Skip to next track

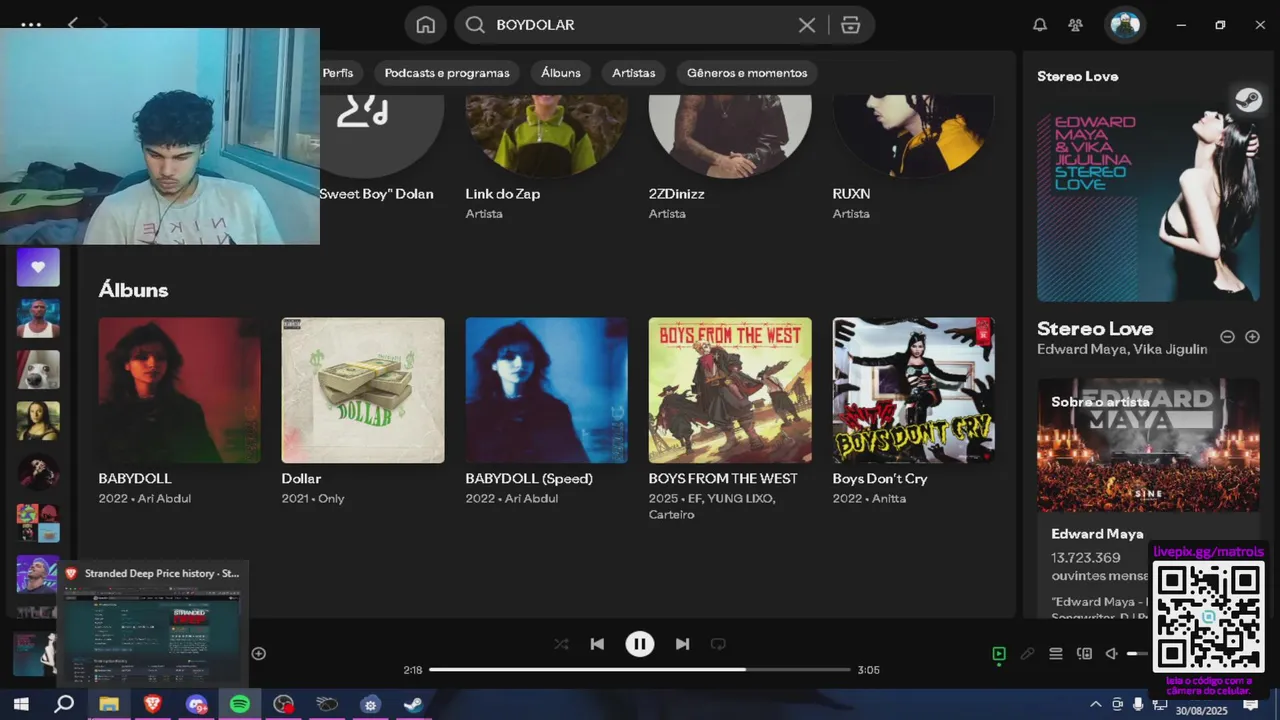tap(682, 644)
